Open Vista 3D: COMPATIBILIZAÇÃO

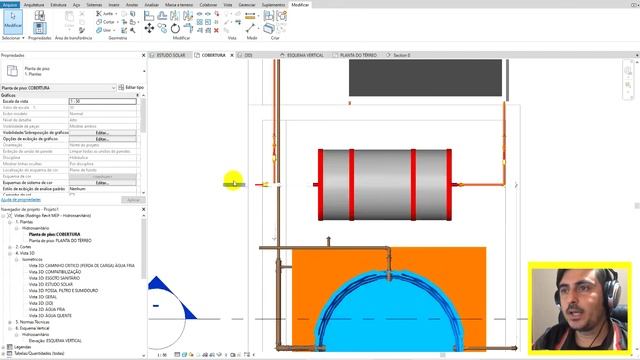(55, 272)
